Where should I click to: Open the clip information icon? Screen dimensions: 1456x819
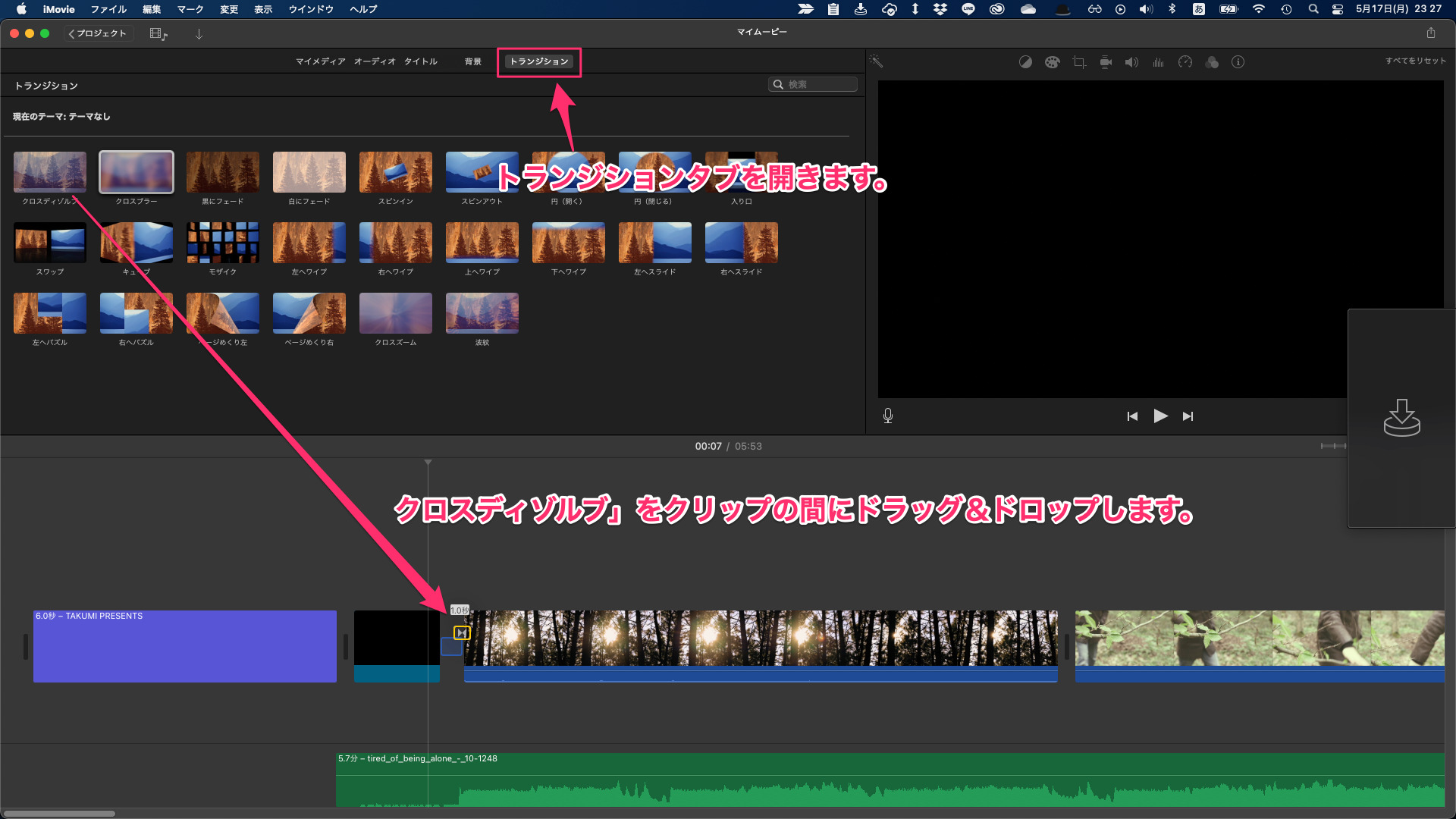click(x=1238, y=62)
